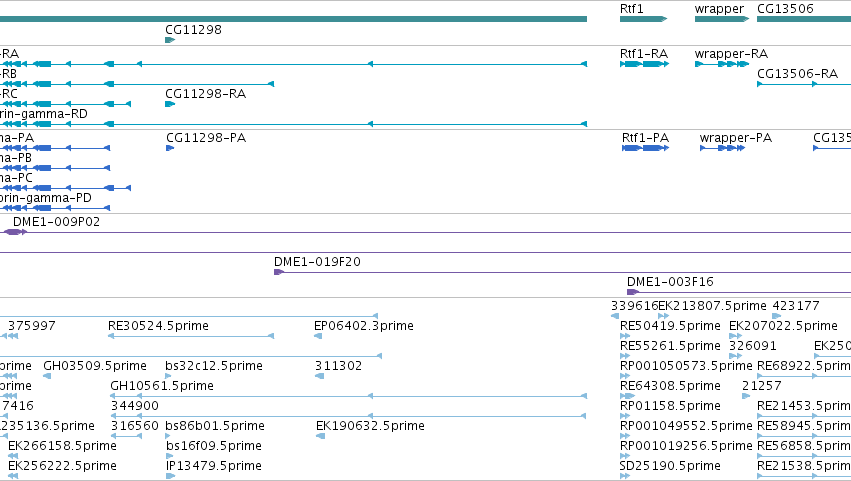Image resolution: width=851 pixels, height=481 pixels.
Task: Select the prin-gamma-PD protein label
Action: [46, 198]
